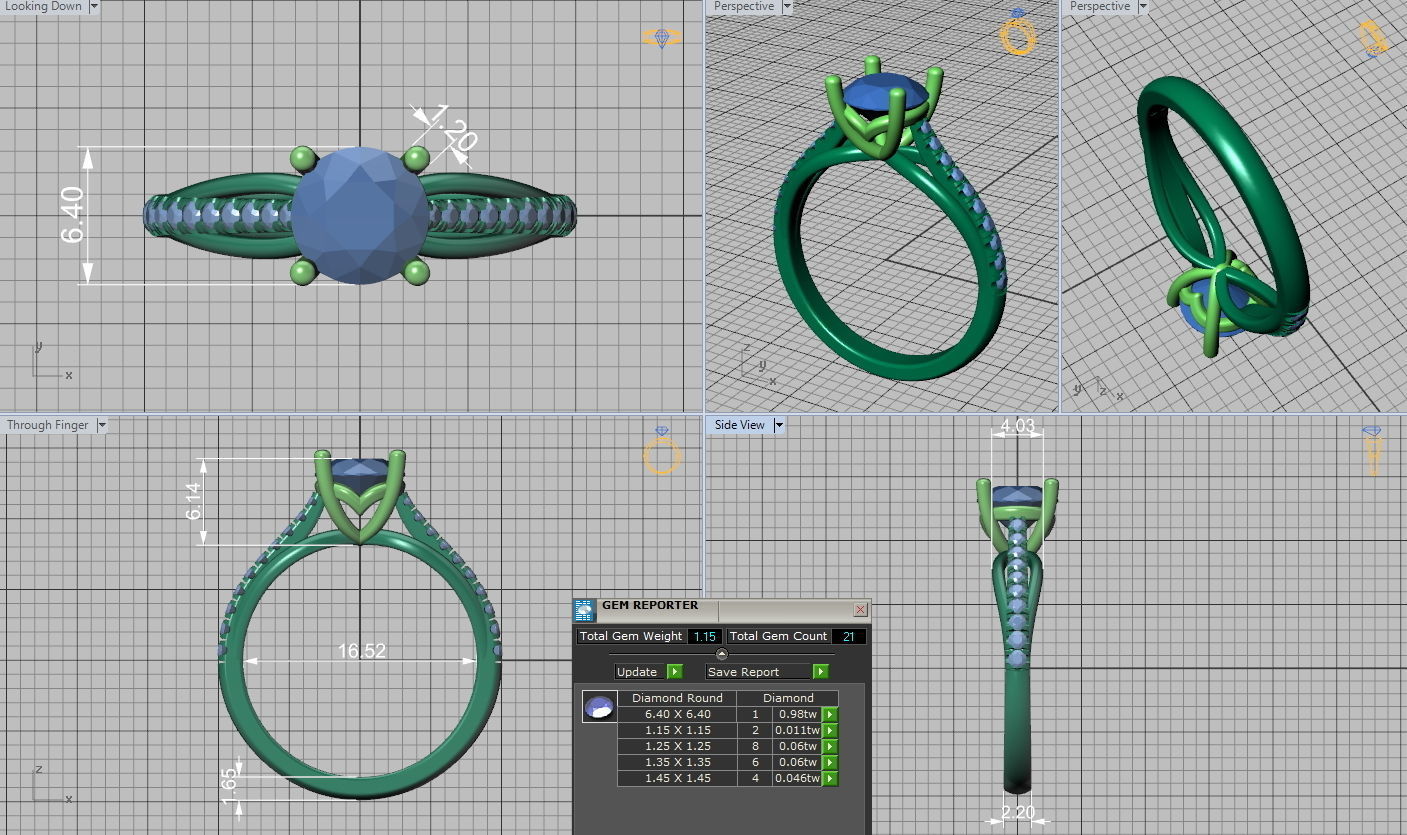This screenshot has width=1407, height=835.
Task: Click the 0.98tw weight cell
Action: pyautogui.click(x=797, y=714)
